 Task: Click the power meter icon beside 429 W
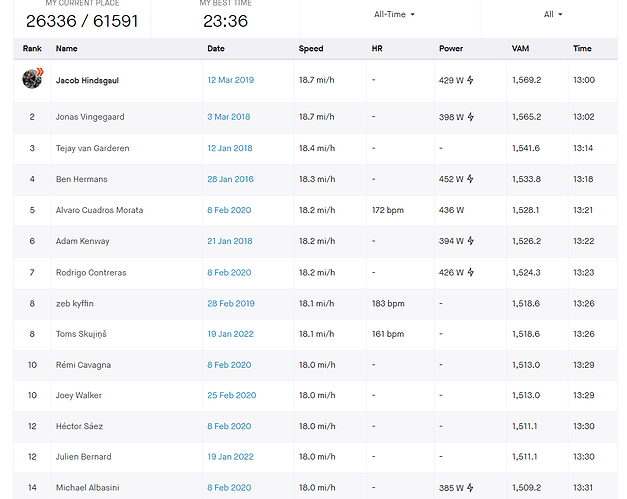pos(470,80)
